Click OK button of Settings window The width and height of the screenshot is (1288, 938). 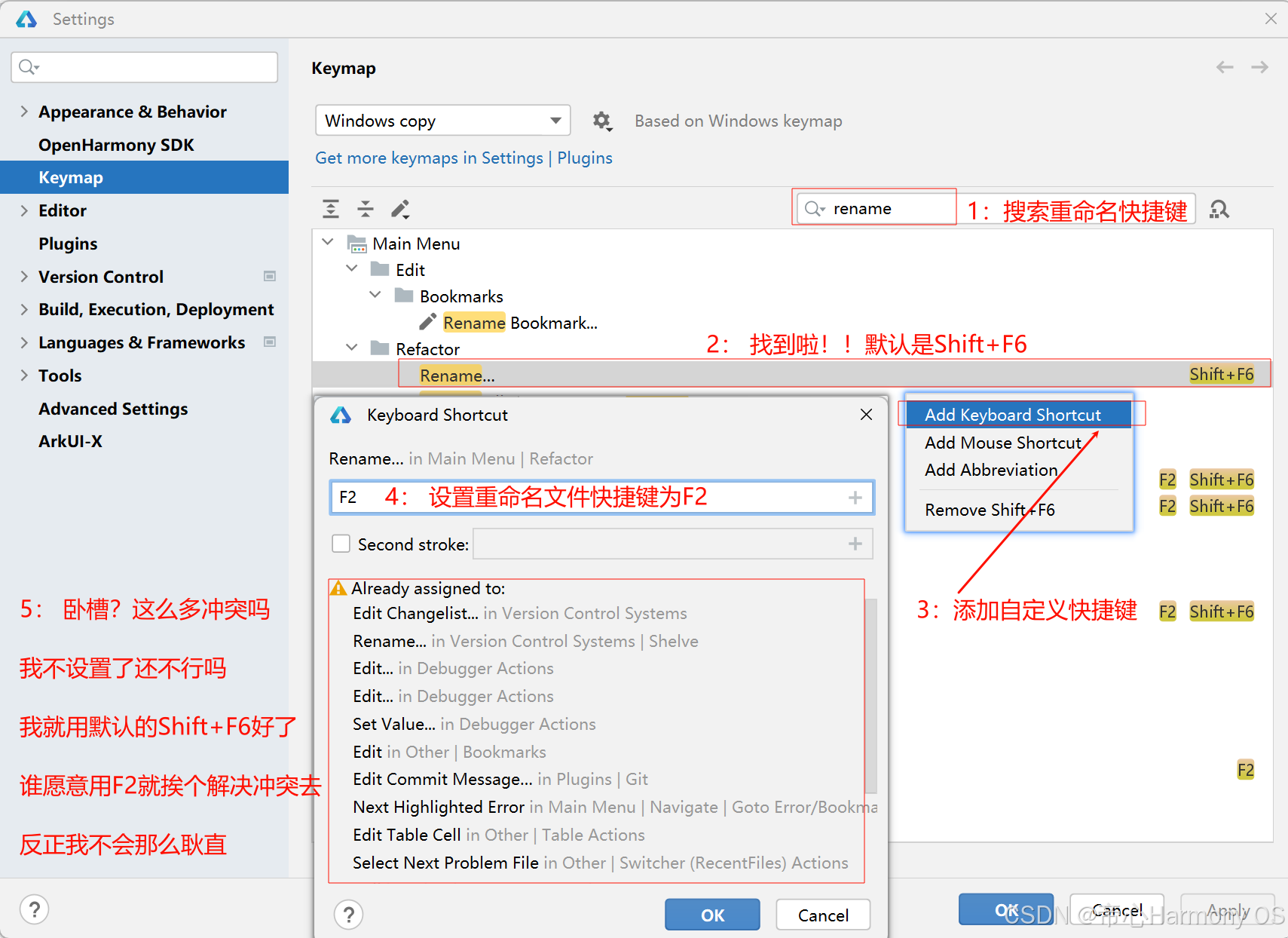(x=1006, y=909)
